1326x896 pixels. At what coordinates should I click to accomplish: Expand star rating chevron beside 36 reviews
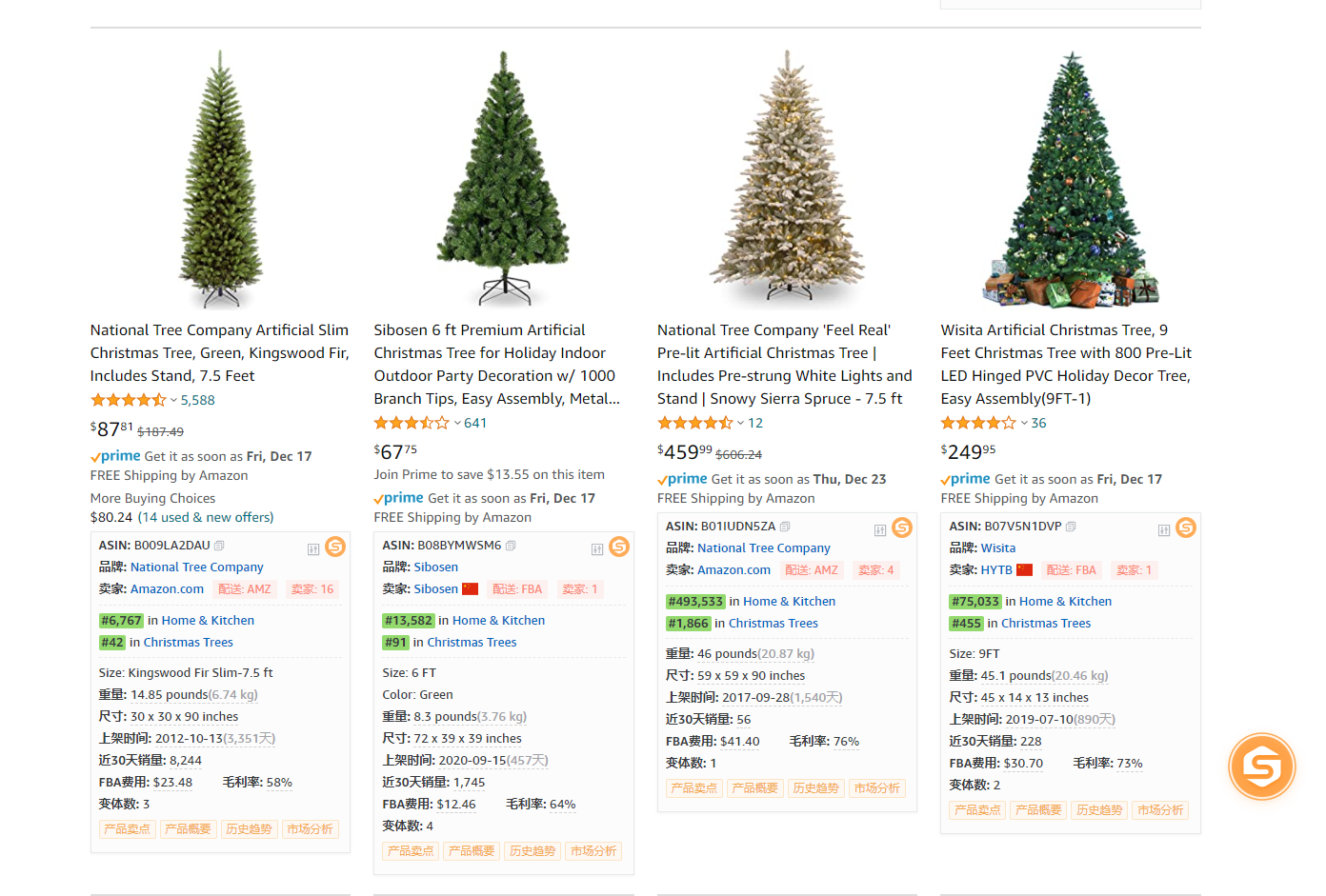[x=1024, y=424]
